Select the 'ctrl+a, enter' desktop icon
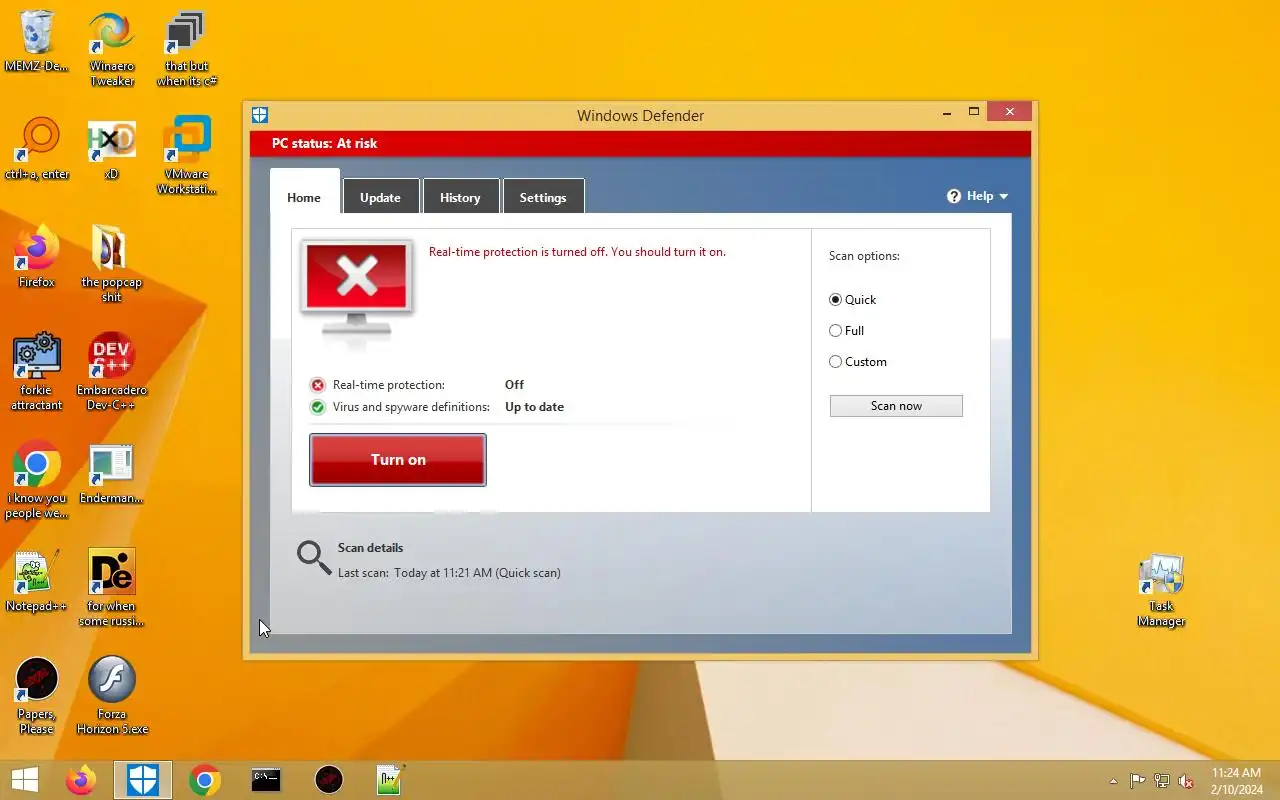 [x=37, y=149]
